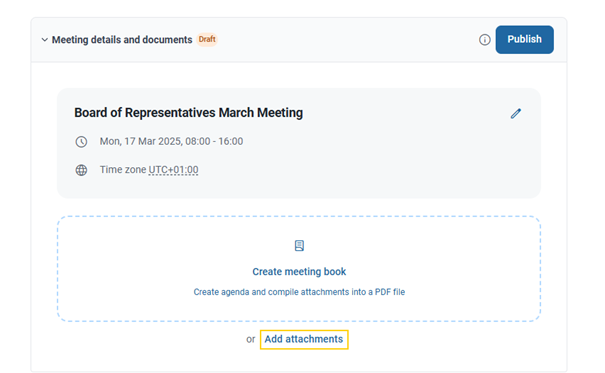Click the Meeting details and documents heading
605x373 pixels.
122,40
